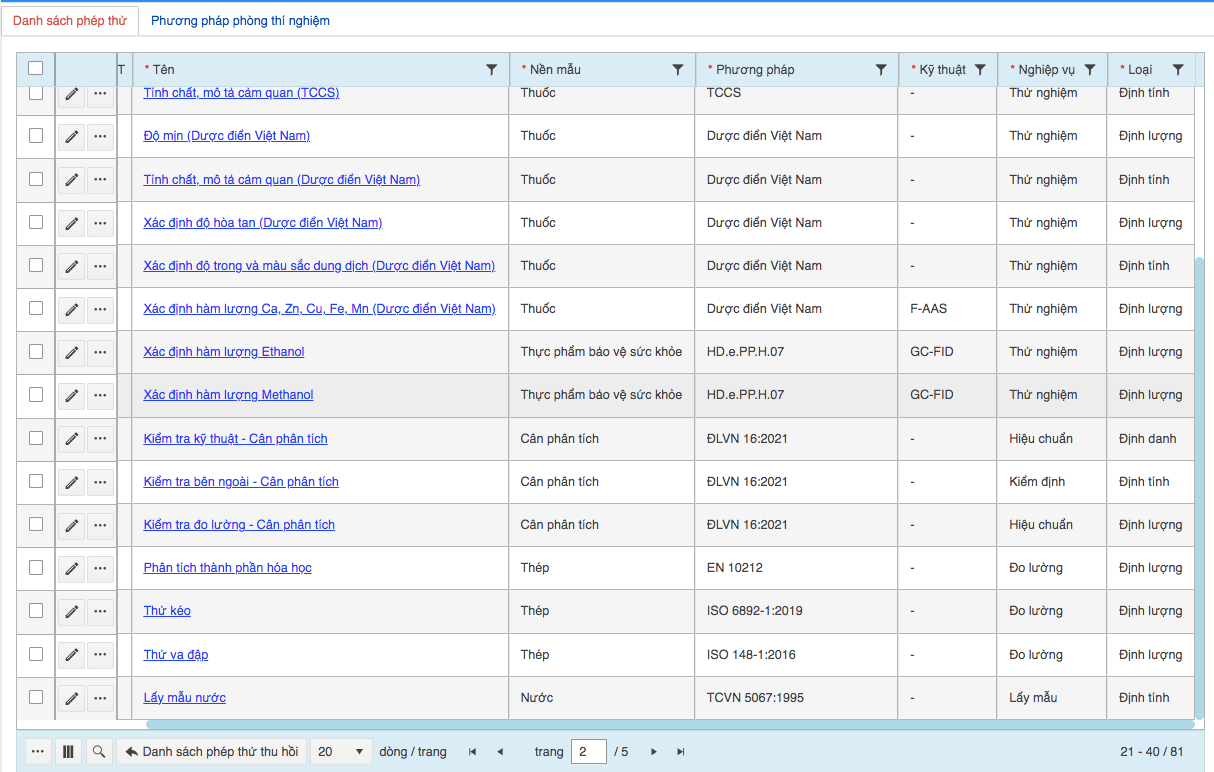
Task: Edit 'Xác định hàm lượng Ca, Zn, Cu, Fe, Mn' row
Action: [x=71, y=310]
